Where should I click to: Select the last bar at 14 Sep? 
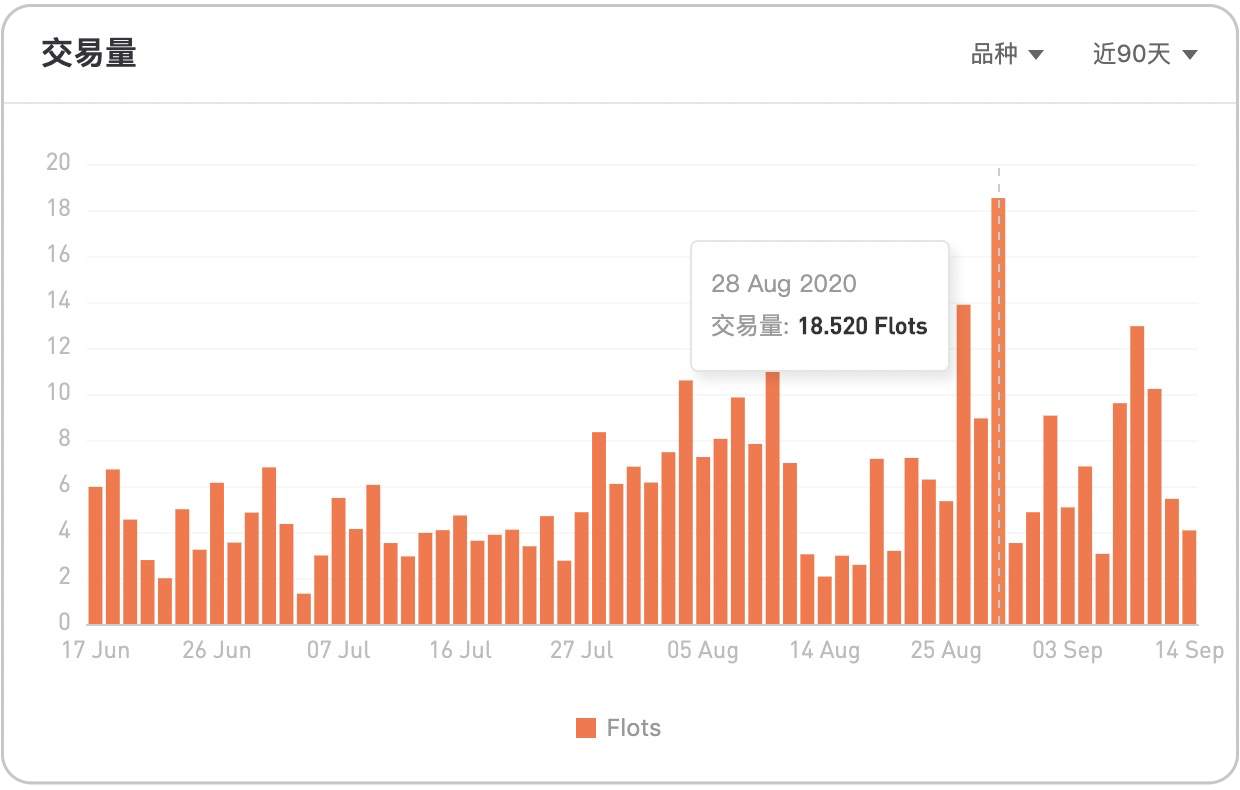pyautogui.click(x=1189, y=578)
